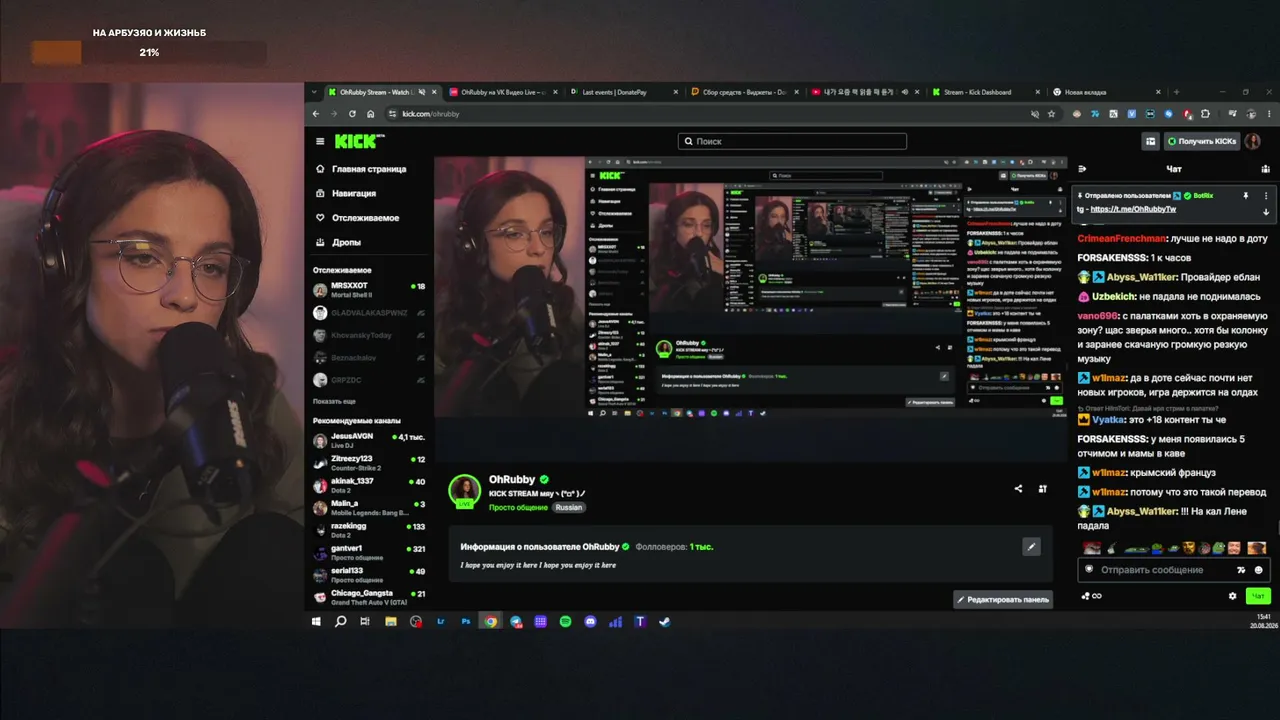Share the OhRubby channel
This screenshot has height=720, width=1280.
pyautogui.click(x=1018, y=489)
